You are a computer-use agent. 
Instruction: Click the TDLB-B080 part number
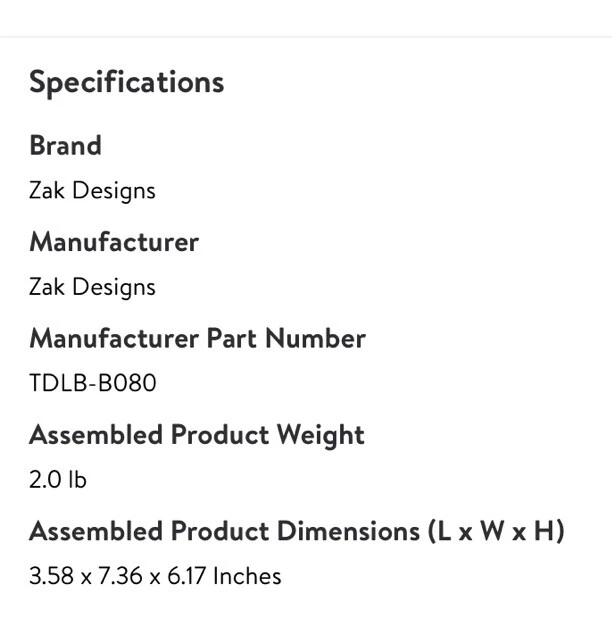(x=93, y=383)
